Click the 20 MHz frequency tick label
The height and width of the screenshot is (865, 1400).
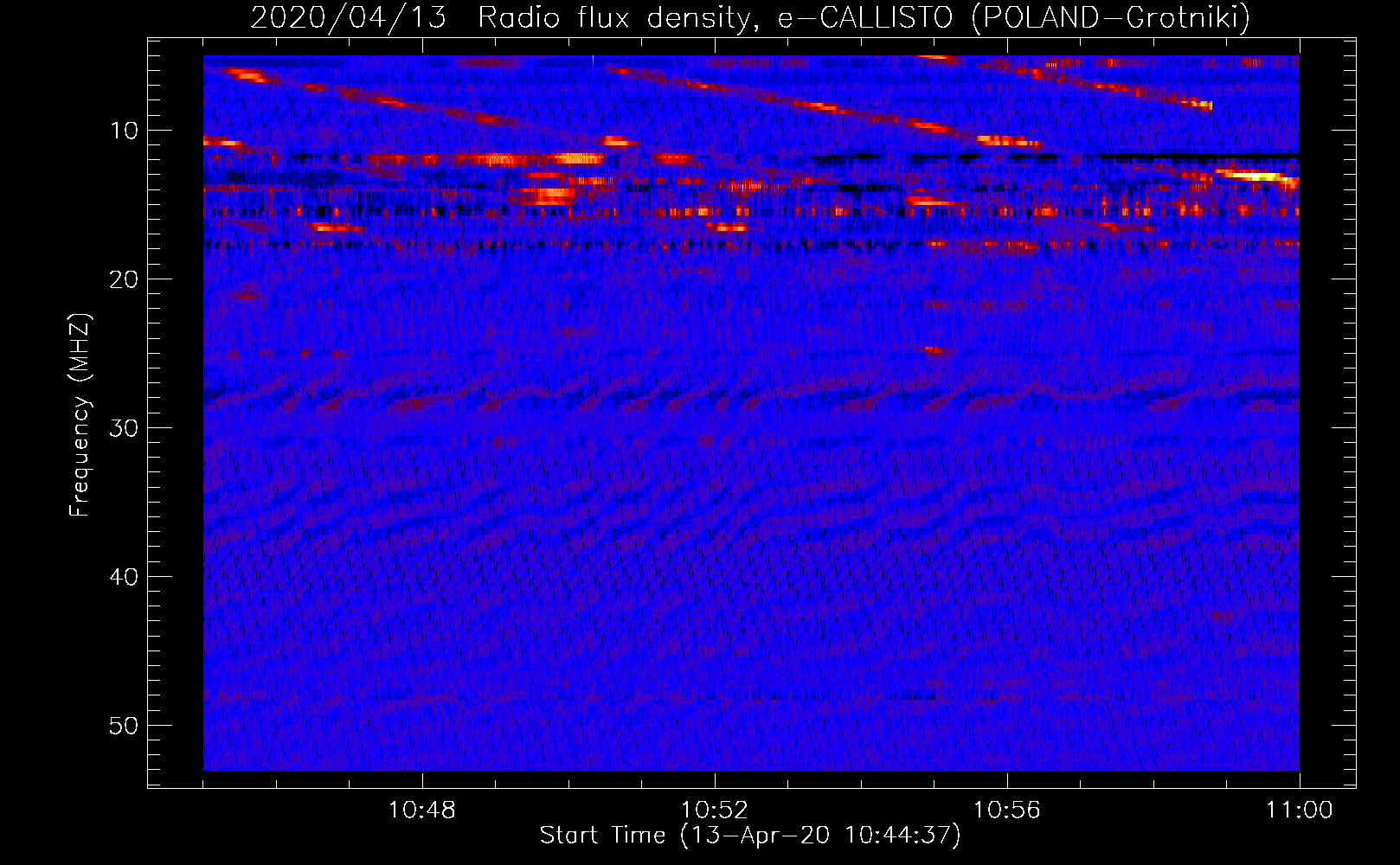point(125,279)
